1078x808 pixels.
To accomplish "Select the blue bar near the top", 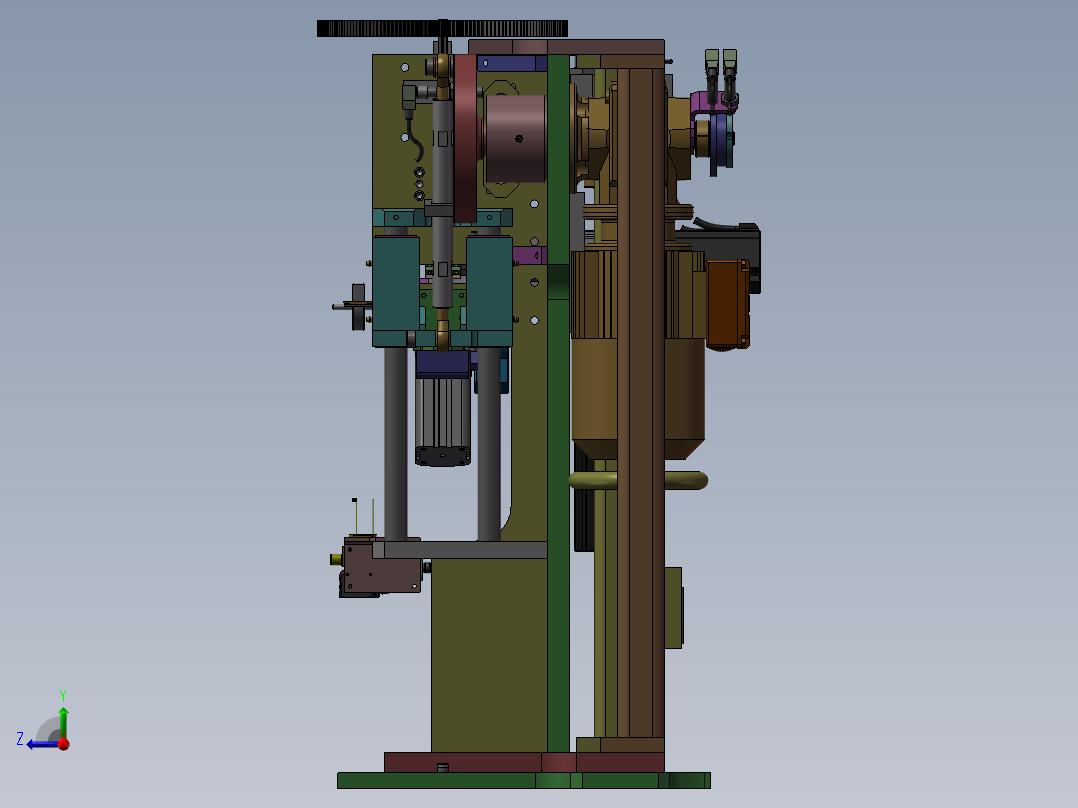I will pyautogui.click(x=512, y=64).
